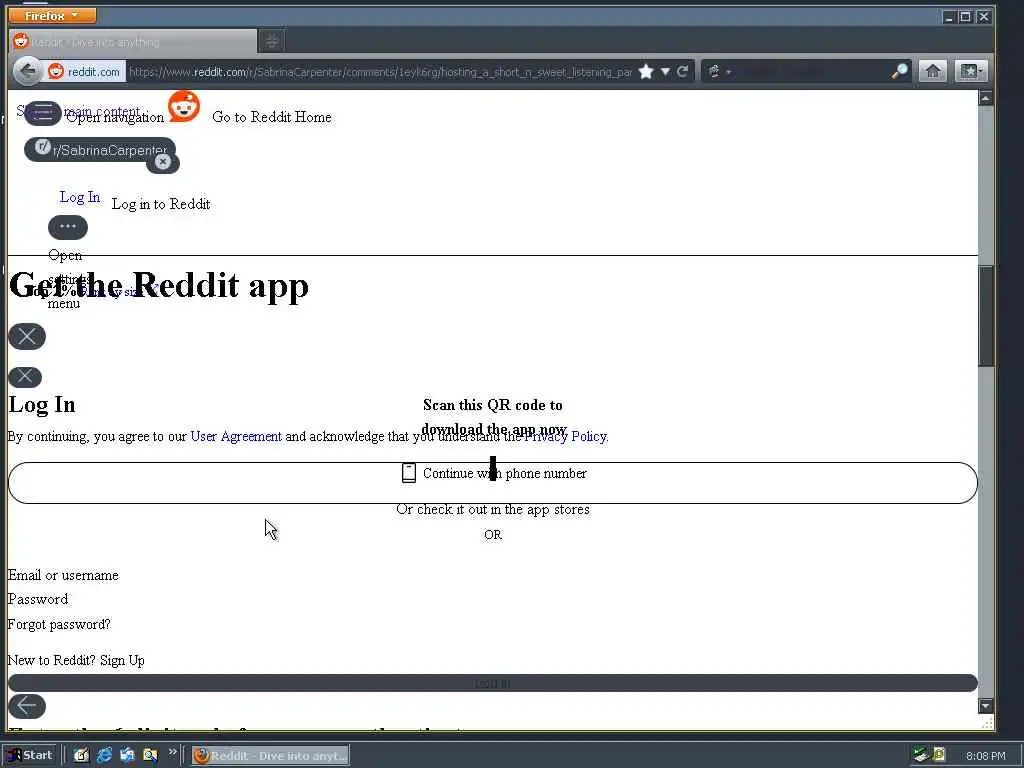Open the search engine selector dropdown
The height and width of the screenshot is (768, 1024).
pyautogui.click(x=718, y=72)
